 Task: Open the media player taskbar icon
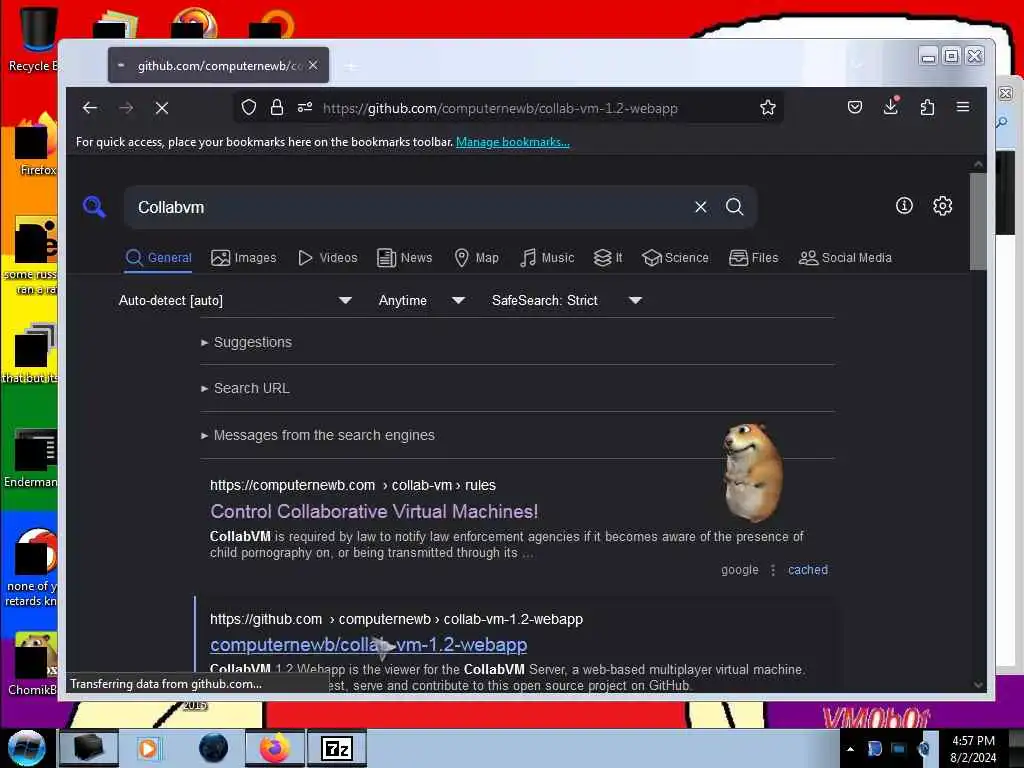coord(148,748)
